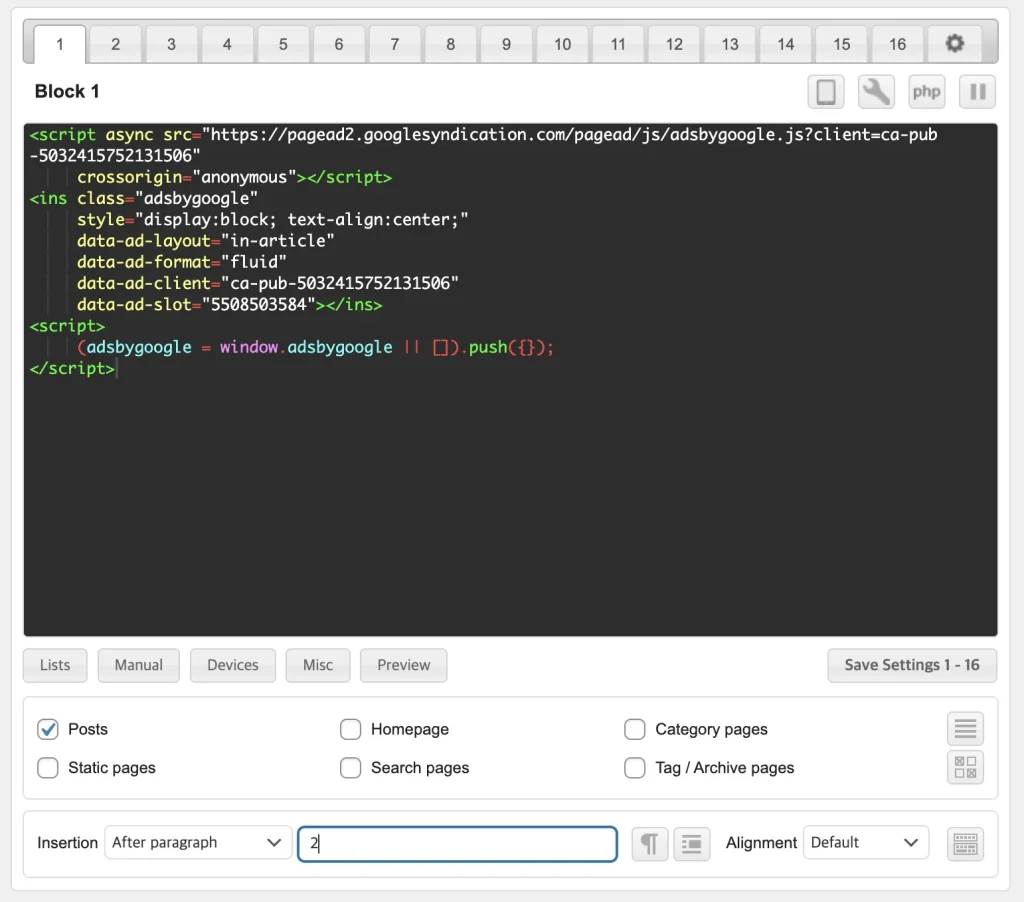Screen dimensions: 1024x902
Task: Click the adsbygoogle push script line
Action: point(315,347)
